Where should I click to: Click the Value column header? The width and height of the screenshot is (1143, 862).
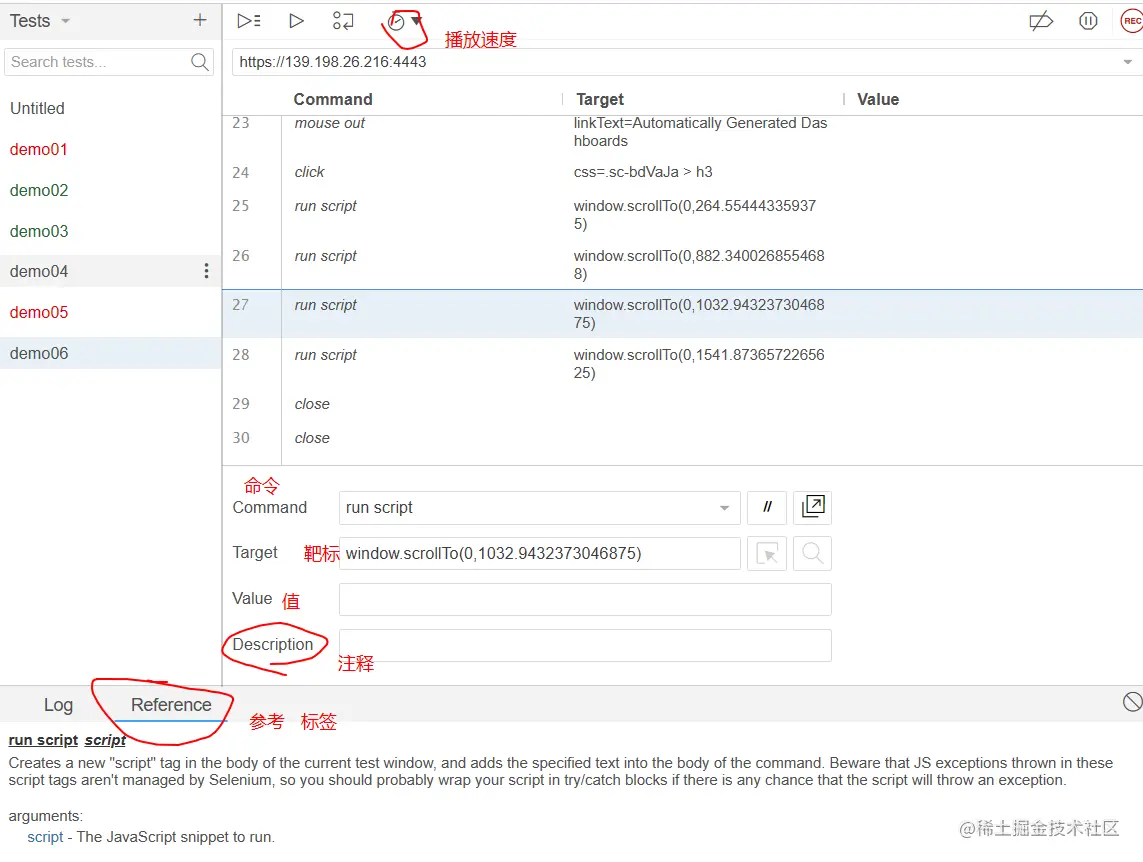pos(878,99)
